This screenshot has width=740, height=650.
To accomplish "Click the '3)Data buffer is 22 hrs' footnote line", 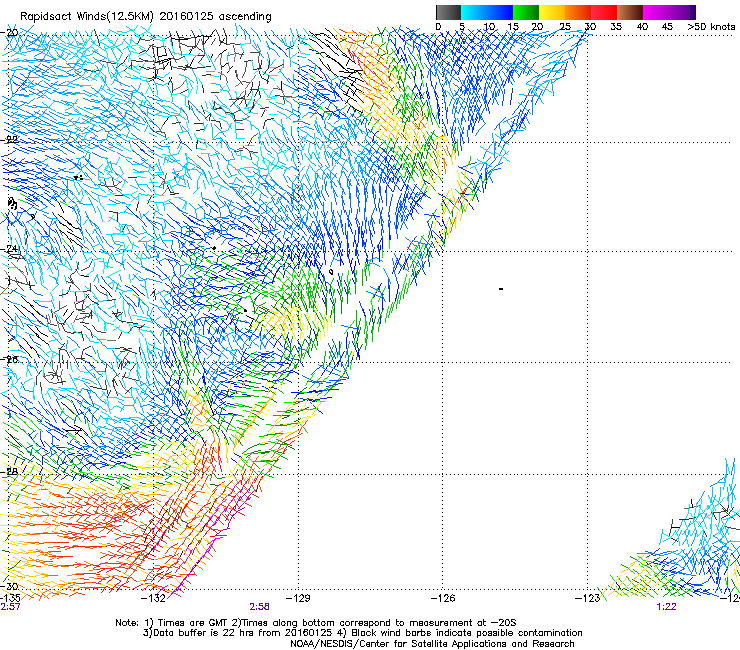I will (363, 633).
